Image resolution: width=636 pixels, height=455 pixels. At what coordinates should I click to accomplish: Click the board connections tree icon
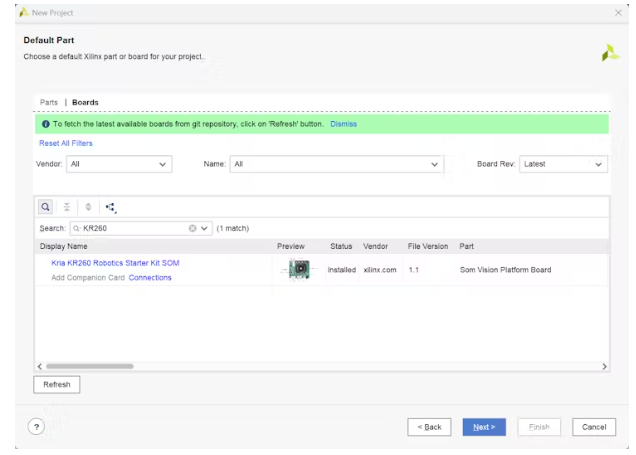point(111,207)
